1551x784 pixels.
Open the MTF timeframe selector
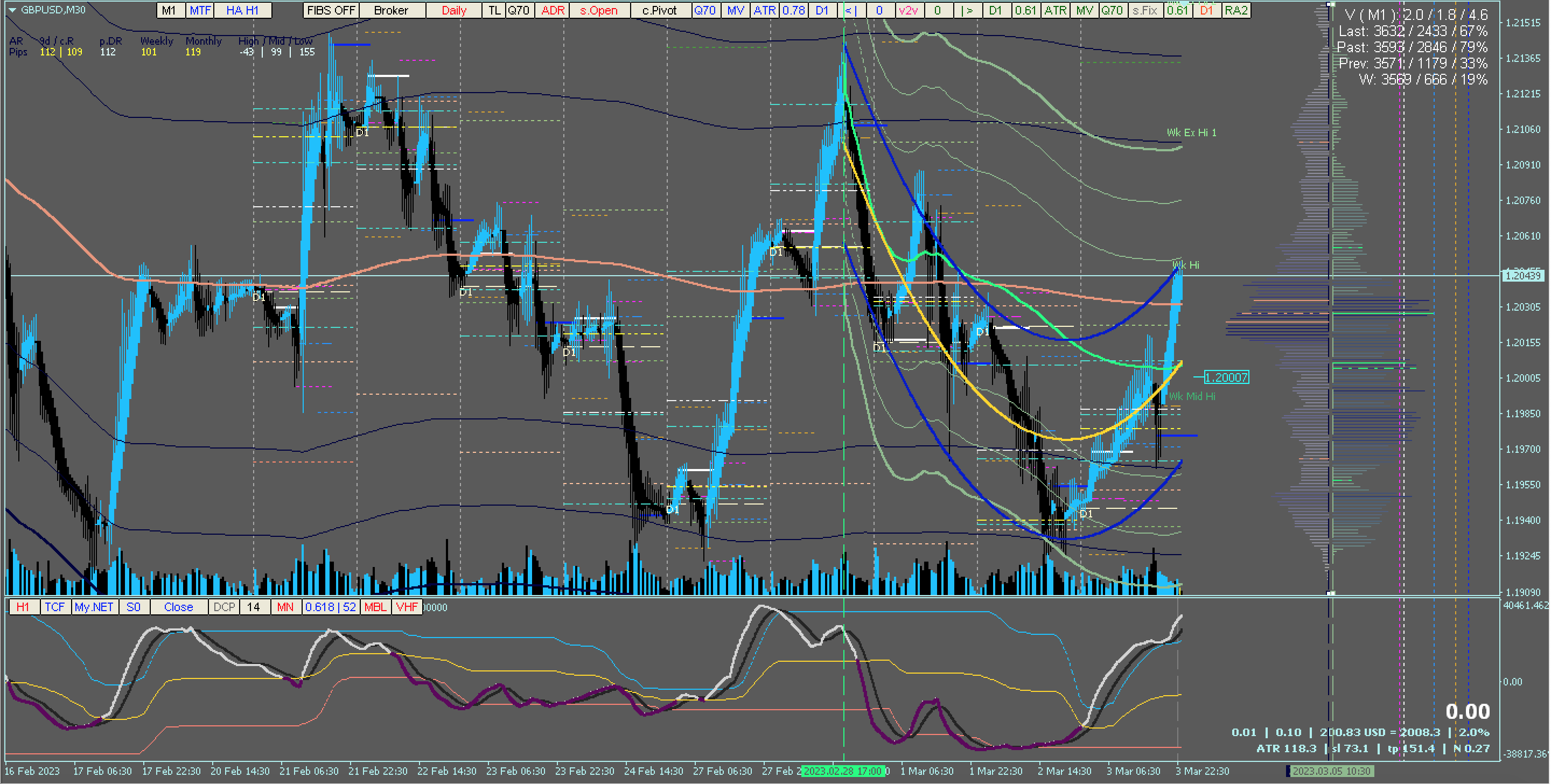[200, 10]
